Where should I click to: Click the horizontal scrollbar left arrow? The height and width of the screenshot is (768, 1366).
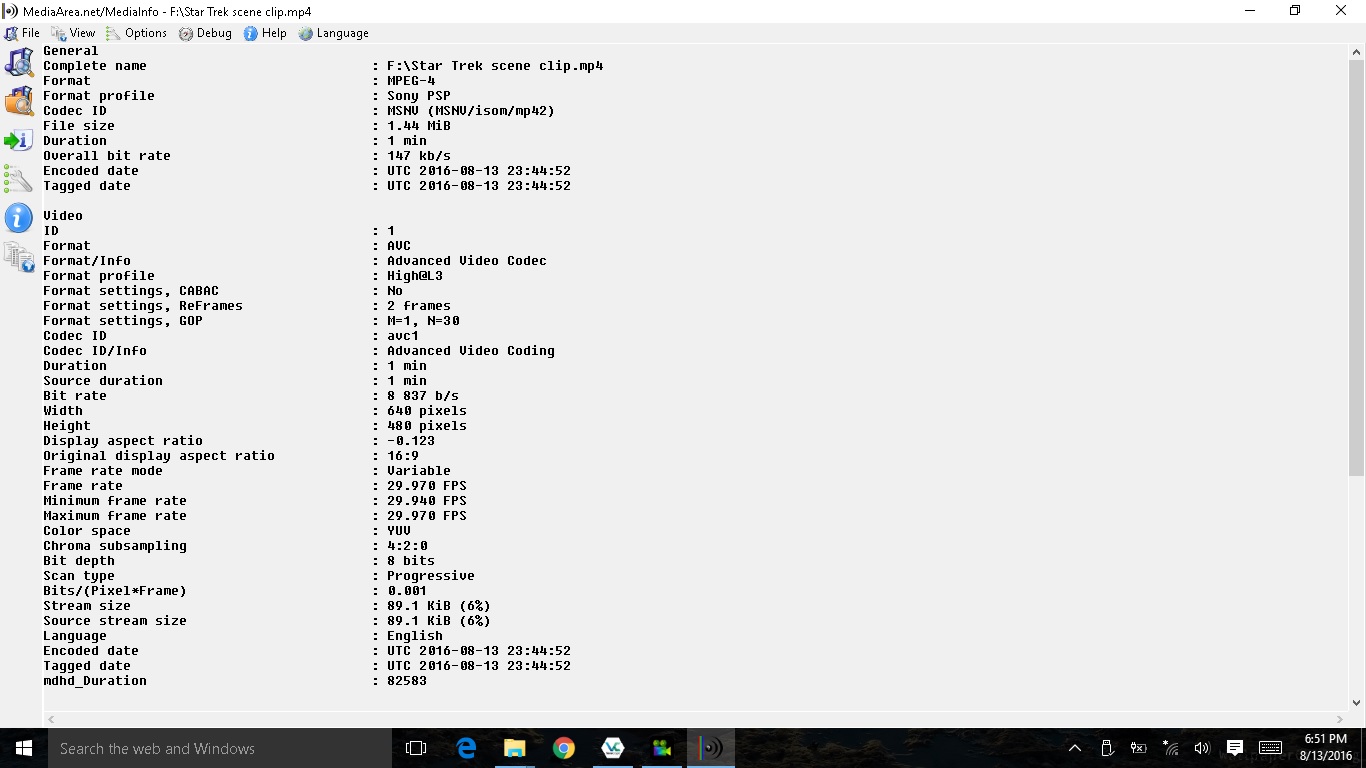(52, 719)
